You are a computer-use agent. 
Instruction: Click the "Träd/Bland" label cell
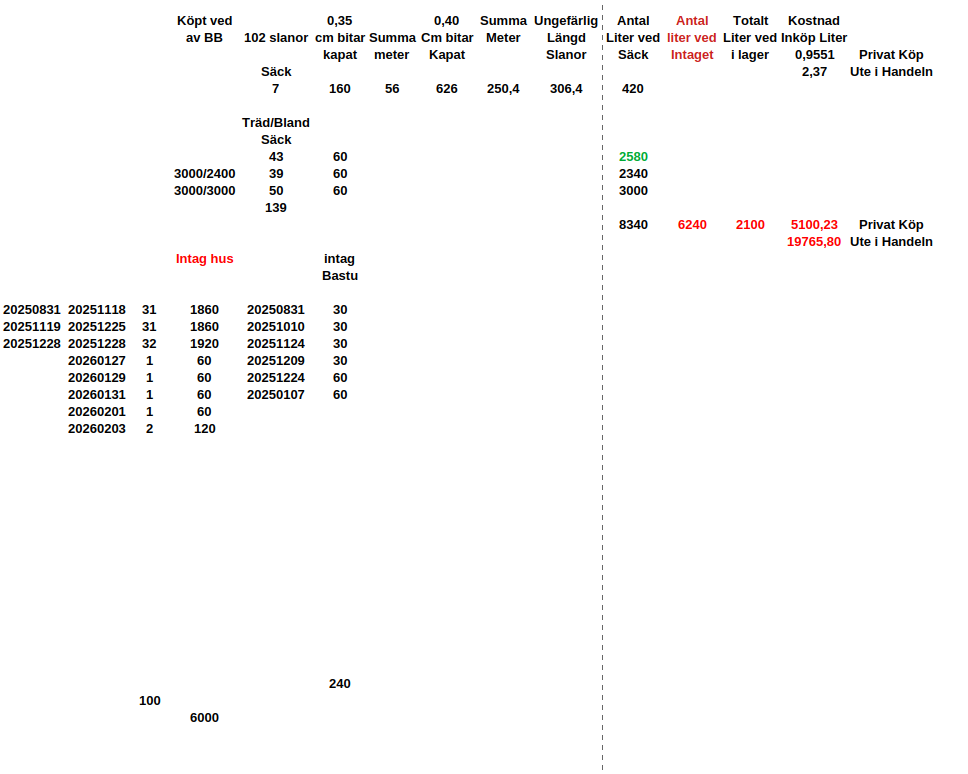click(x=276, y=123)
